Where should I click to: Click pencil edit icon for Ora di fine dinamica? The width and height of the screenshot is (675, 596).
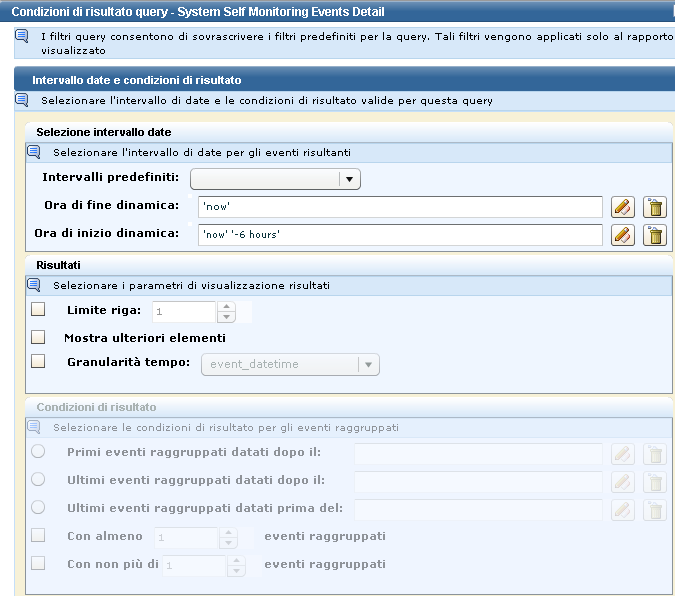coord(623,207)
